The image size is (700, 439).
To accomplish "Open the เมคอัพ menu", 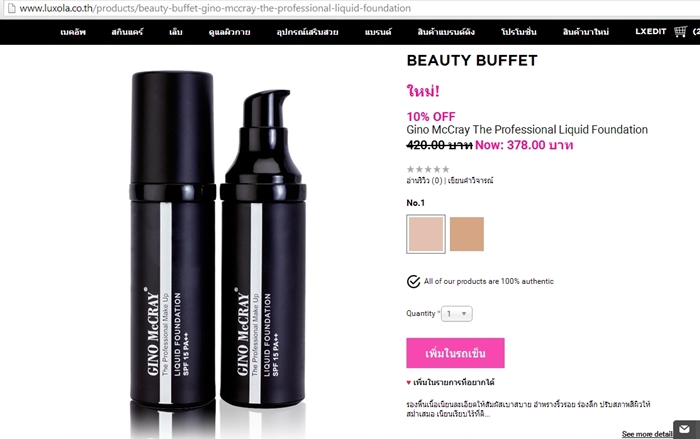I will click(x=73, y=32).
